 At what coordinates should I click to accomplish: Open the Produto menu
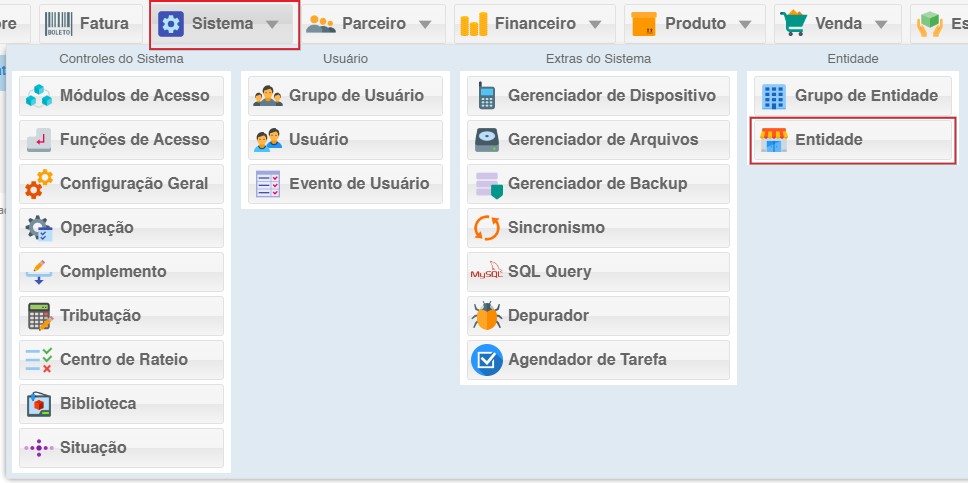(x=694, y=24)
